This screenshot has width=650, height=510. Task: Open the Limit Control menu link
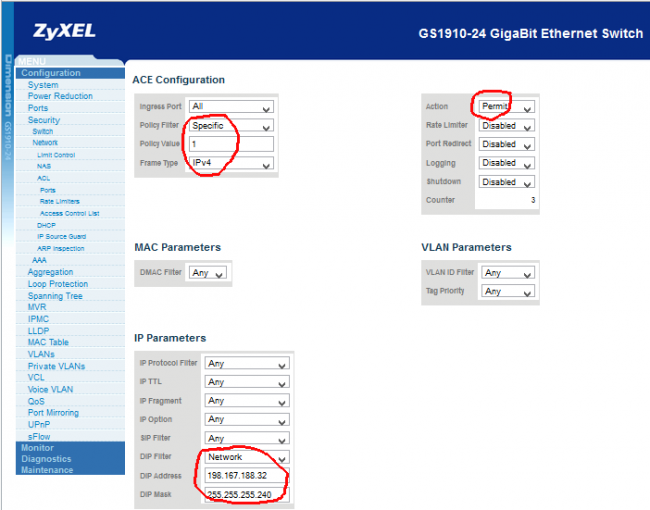pyautogui.click(x=56, y=155)
